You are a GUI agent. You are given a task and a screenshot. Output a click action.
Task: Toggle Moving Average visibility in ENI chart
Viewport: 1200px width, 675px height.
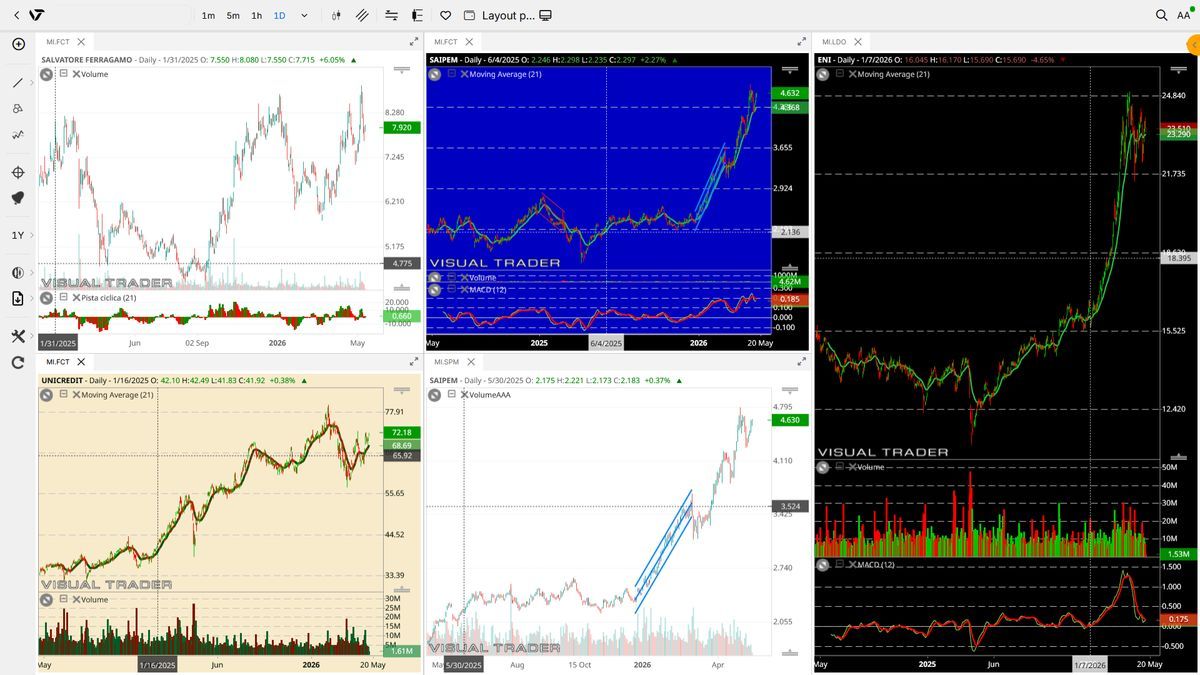pyautogui.click(x=824, y=75)
